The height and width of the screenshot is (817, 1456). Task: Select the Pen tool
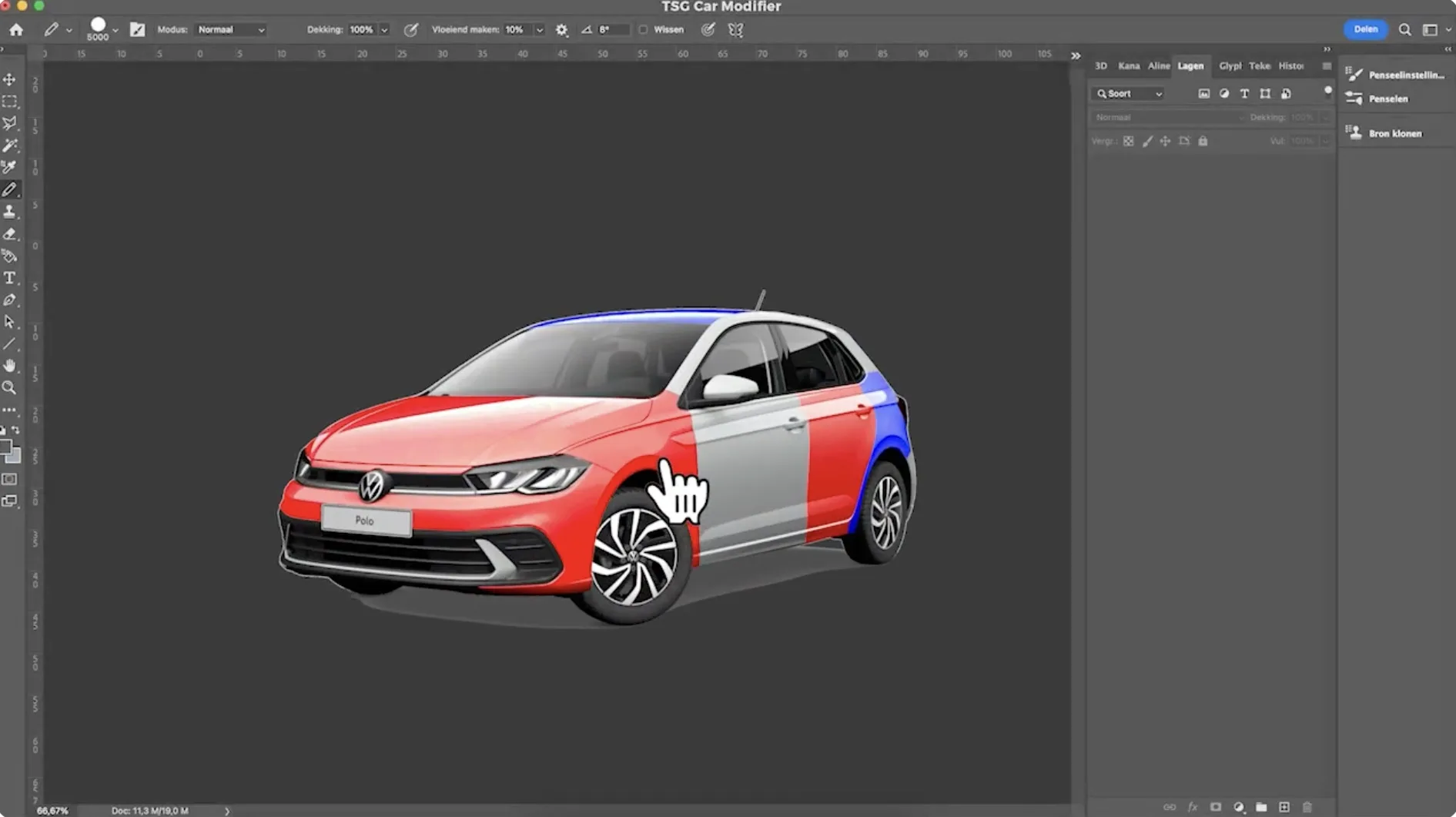[9, 300]
